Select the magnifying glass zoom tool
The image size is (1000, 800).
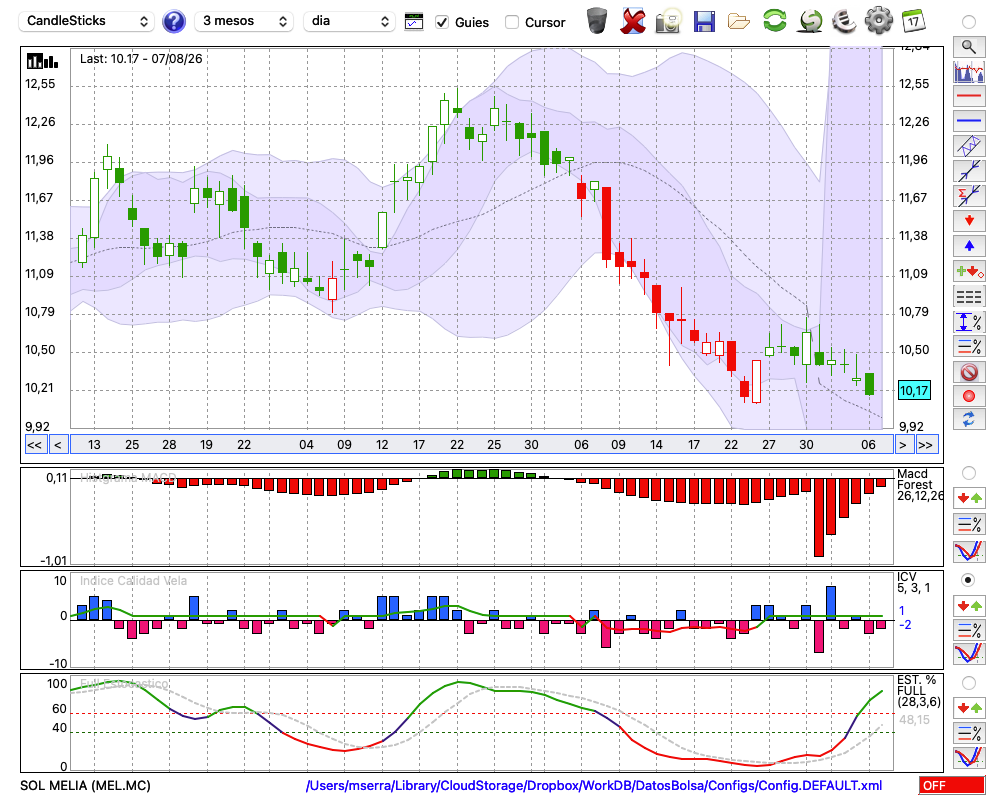tap(969, 47)
